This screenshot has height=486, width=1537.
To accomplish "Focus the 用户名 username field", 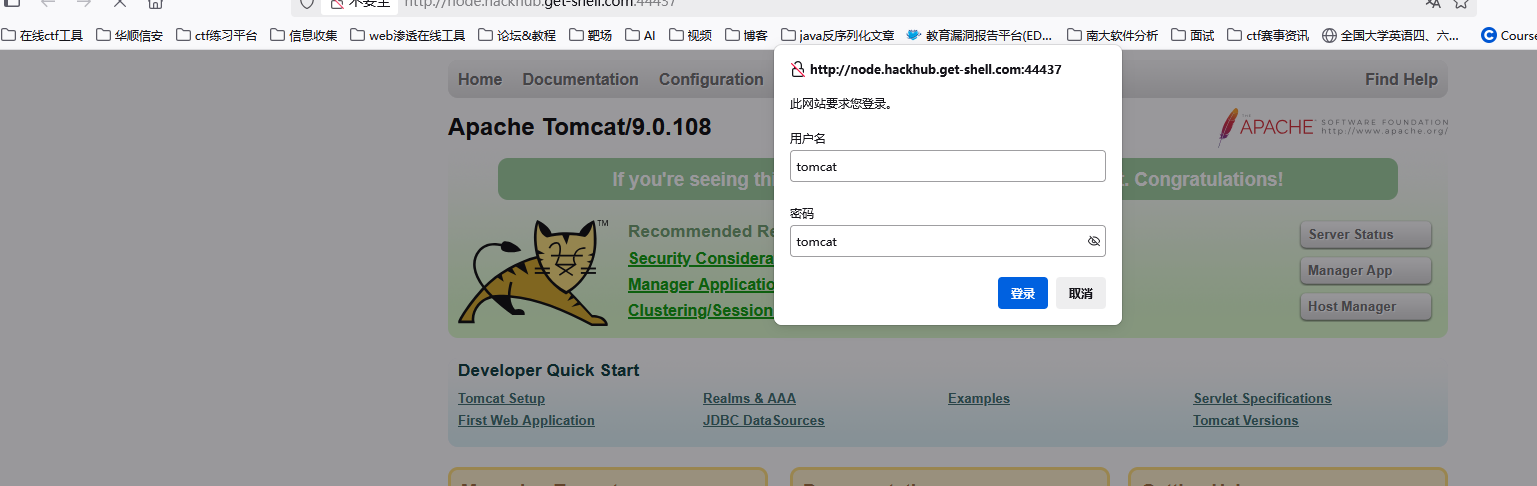I will 947,166.
